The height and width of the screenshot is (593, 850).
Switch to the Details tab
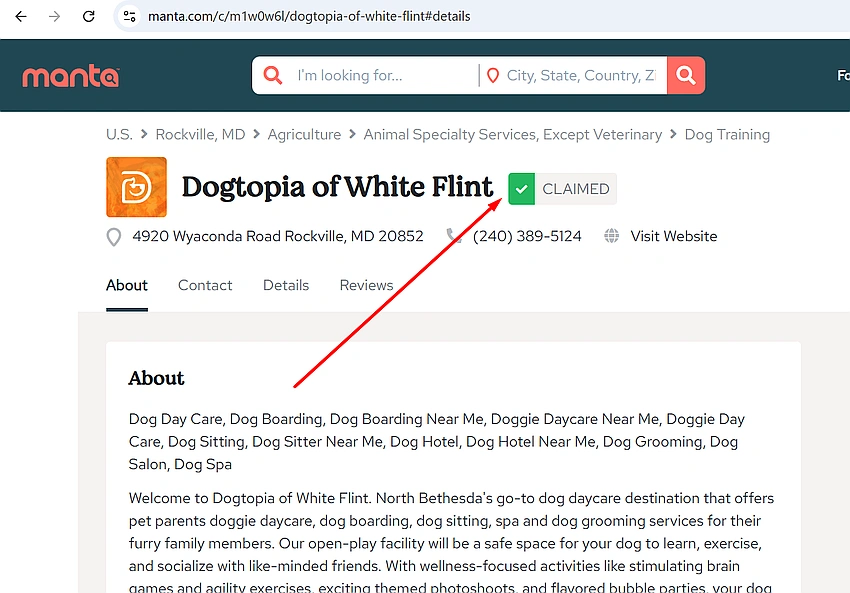(x=286, y=285)
